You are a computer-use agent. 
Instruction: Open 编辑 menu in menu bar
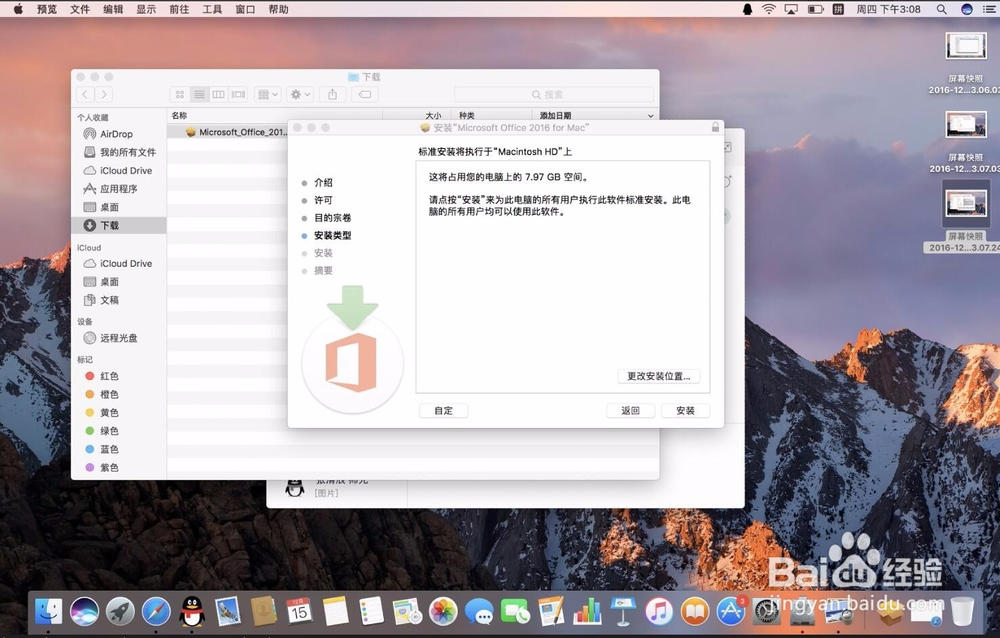tap(113, 9)
